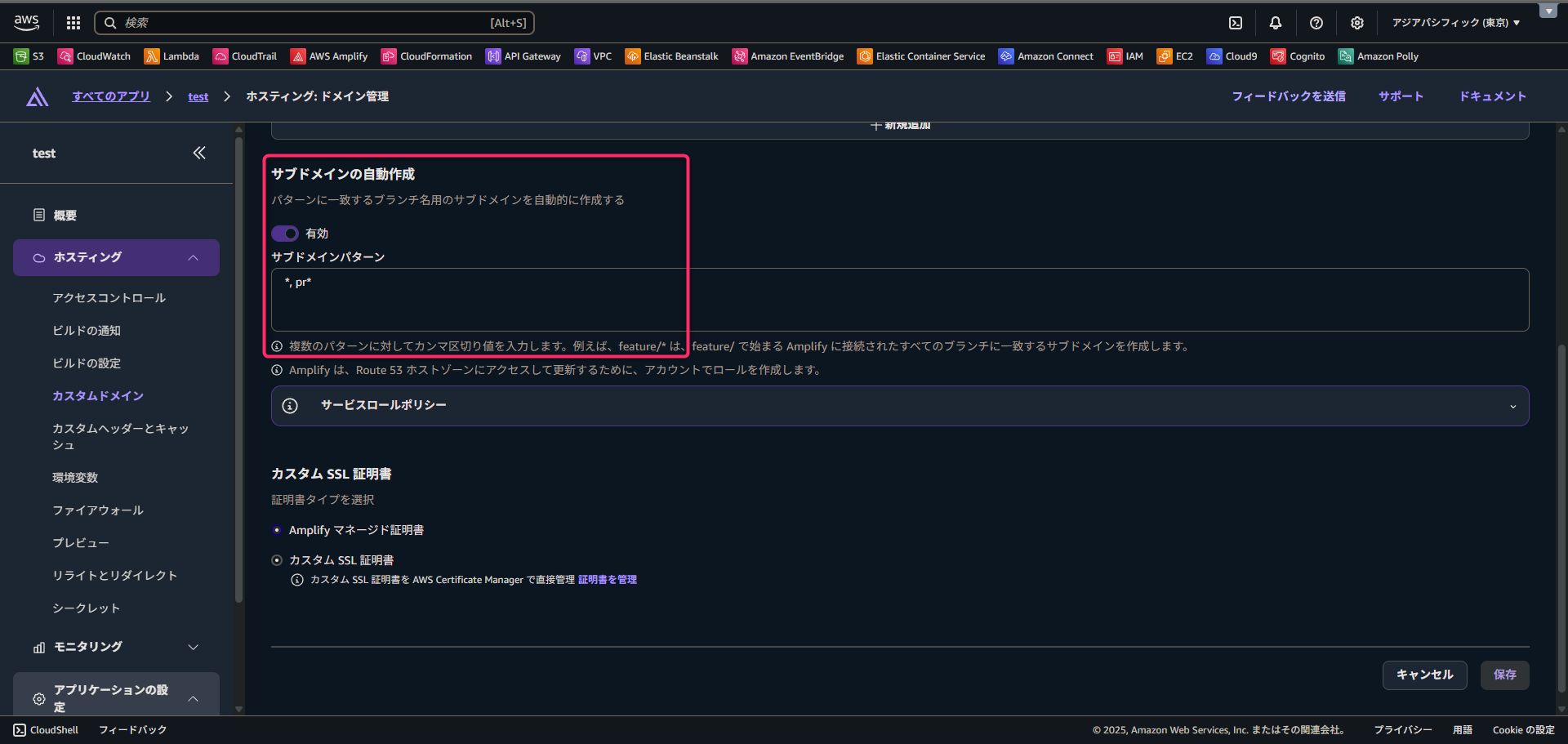Go to ファイアウォール in sidebar
Viewport: 1568px width, 744px height.
98,510
